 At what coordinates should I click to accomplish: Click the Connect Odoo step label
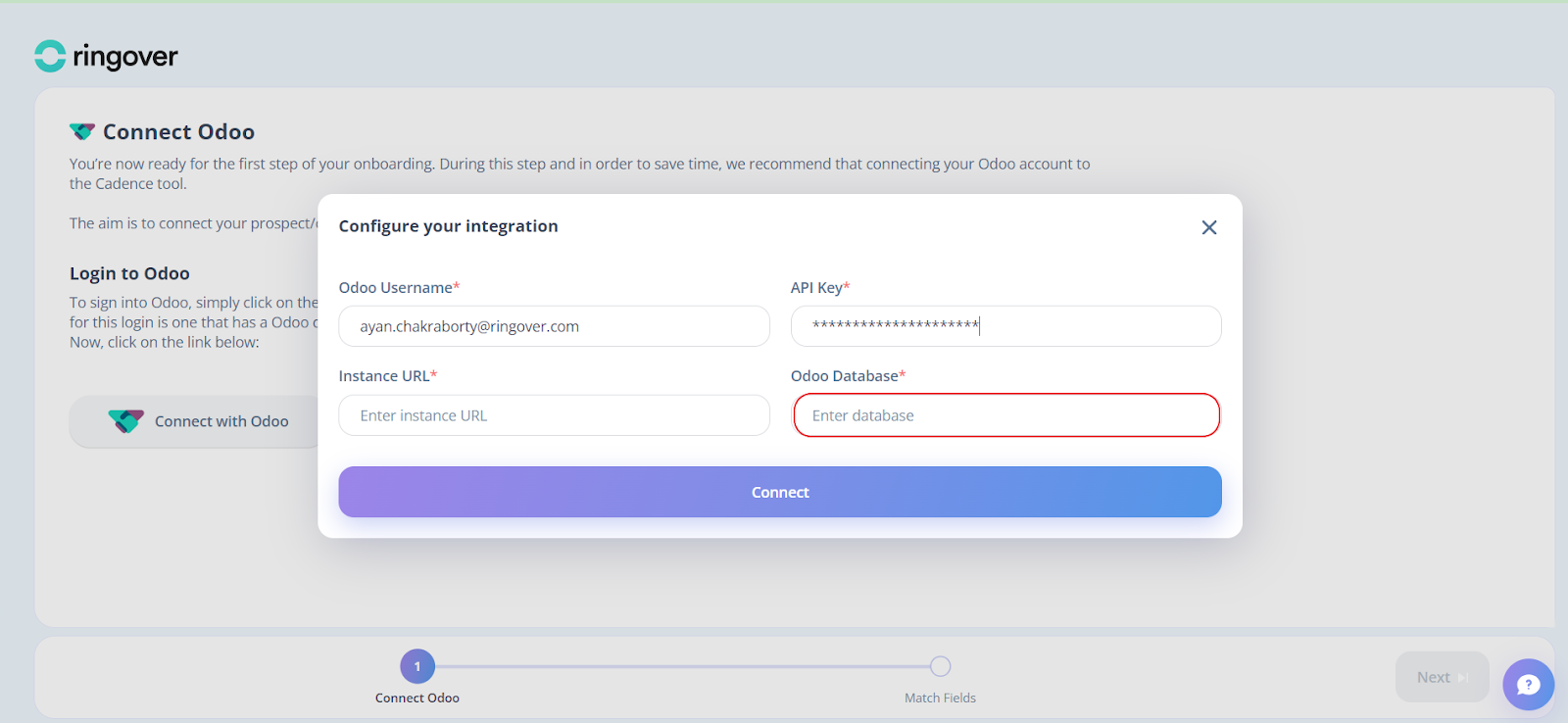click(417, 698)
